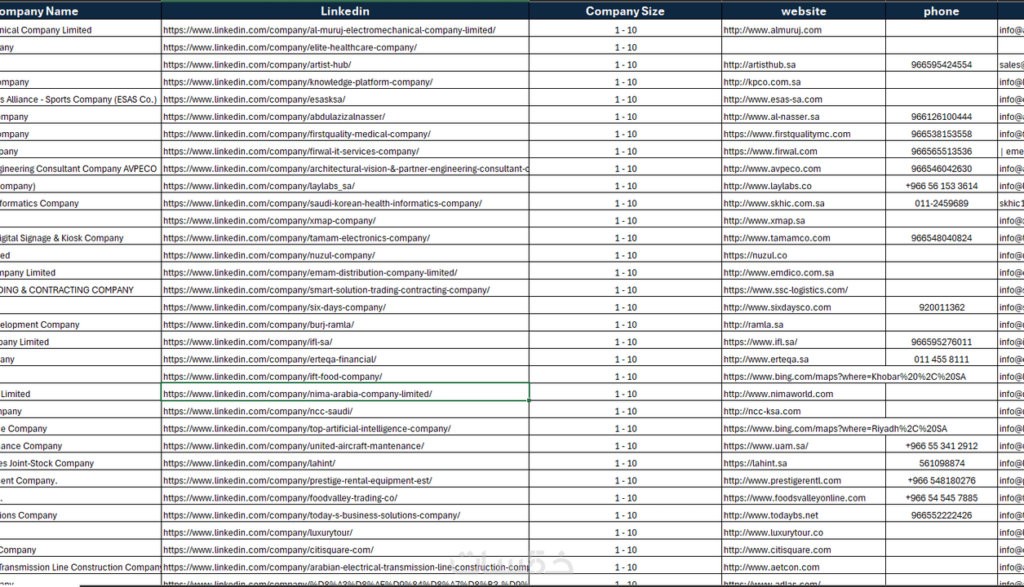This screenshot has width=1024, height=587.
Task: Click the lahint LinkedIn URL cell
Action: click(345, 463)
